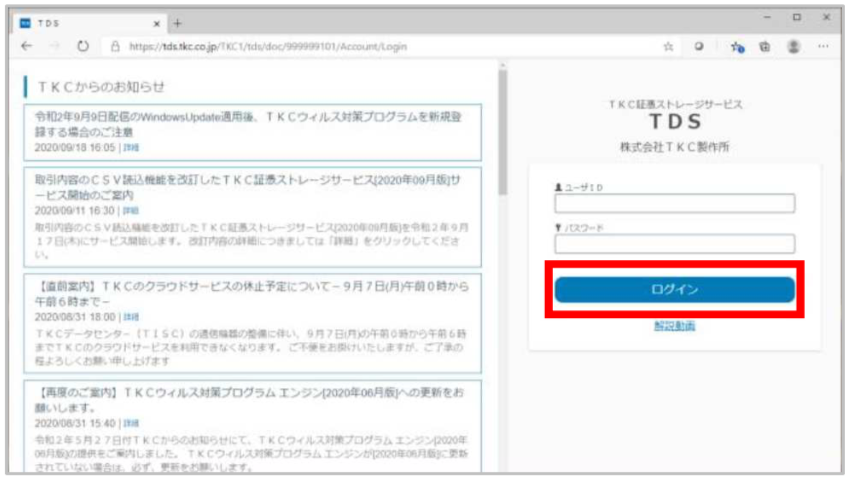Open the favorites list icon
The image size is (852, 483).
(x=737, y=47)
